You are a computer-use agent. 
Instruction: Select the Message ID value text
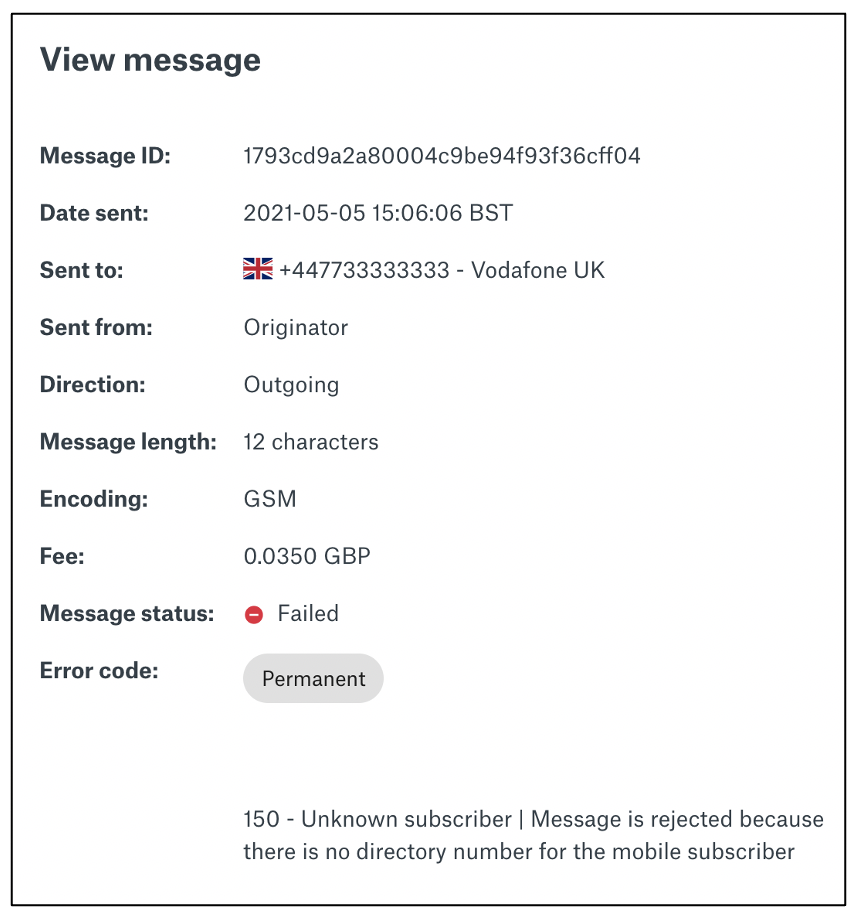tap(442, 156)
